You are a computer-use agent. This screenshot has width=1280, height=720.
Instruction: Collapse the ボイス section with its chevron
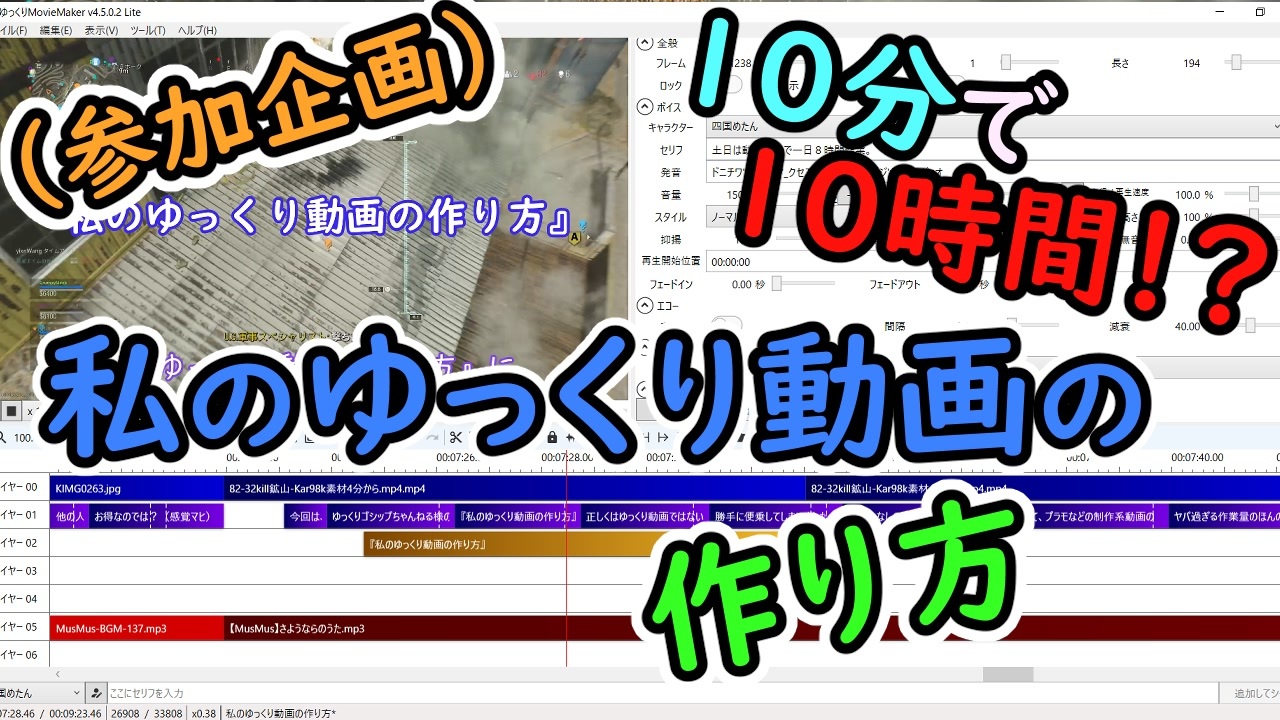(x=643, y=107)
